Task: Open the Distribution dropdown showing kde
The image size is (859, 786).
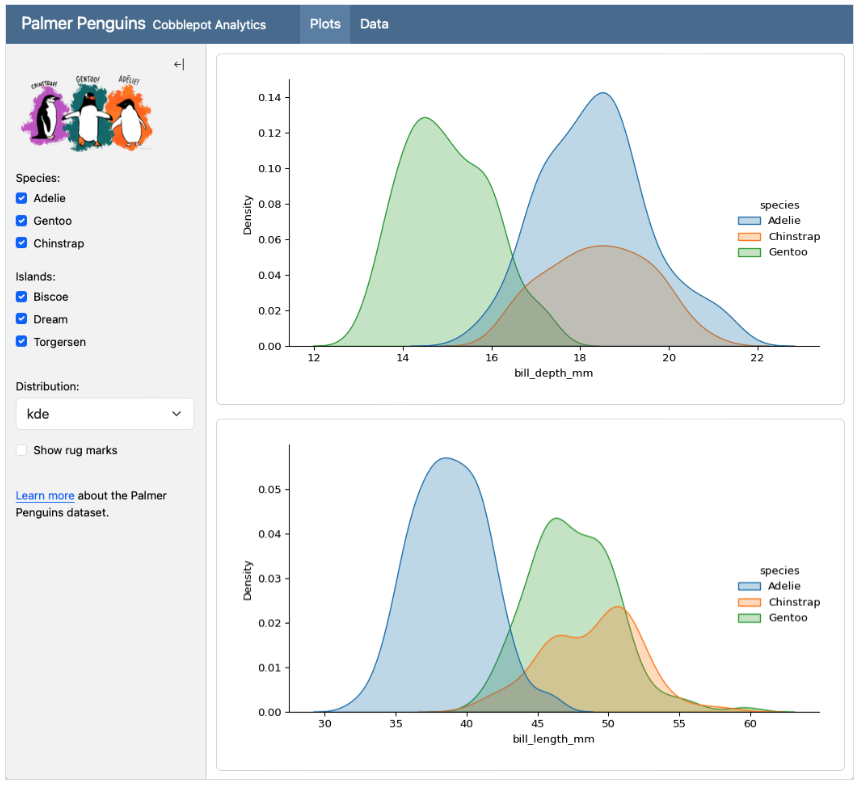Action: [105, 414]
